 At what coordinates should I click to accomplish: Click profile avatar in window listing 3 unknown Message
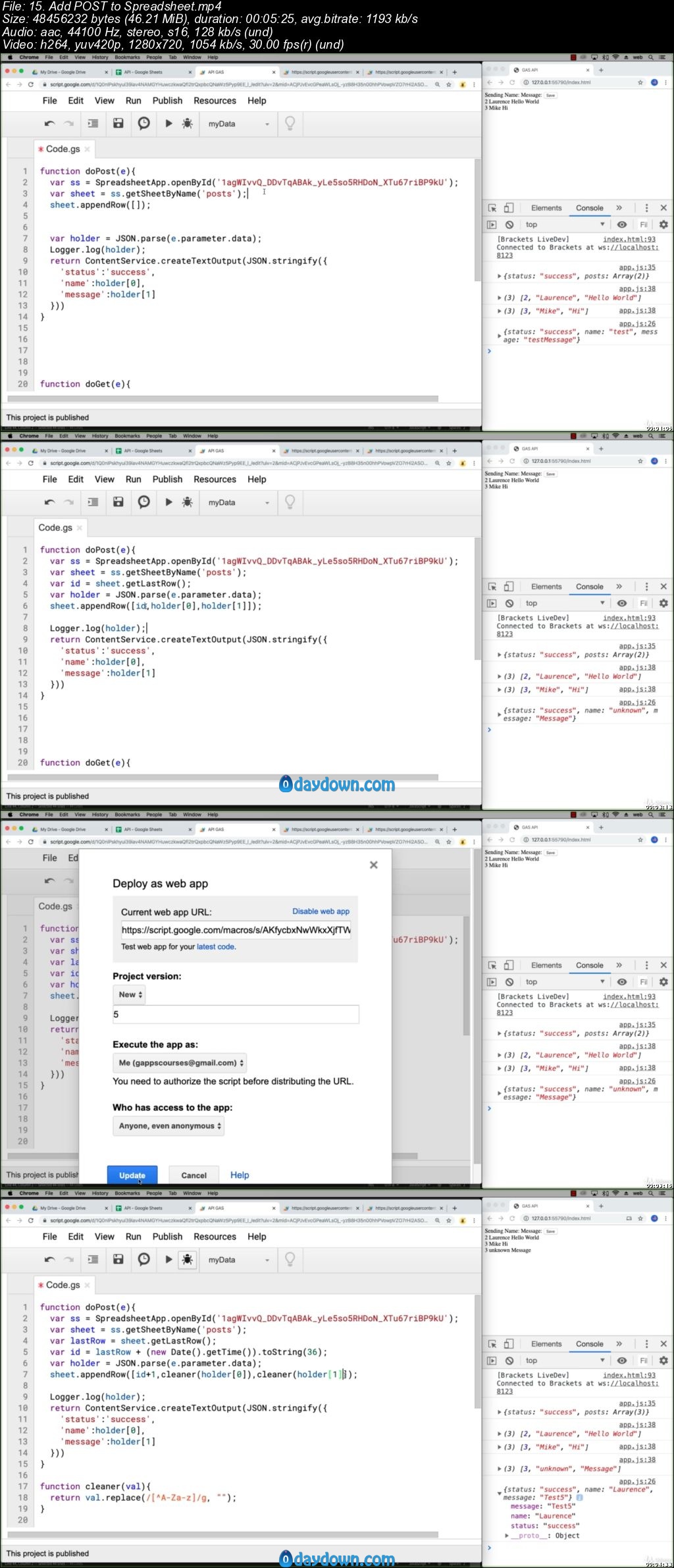(654, 1218)
